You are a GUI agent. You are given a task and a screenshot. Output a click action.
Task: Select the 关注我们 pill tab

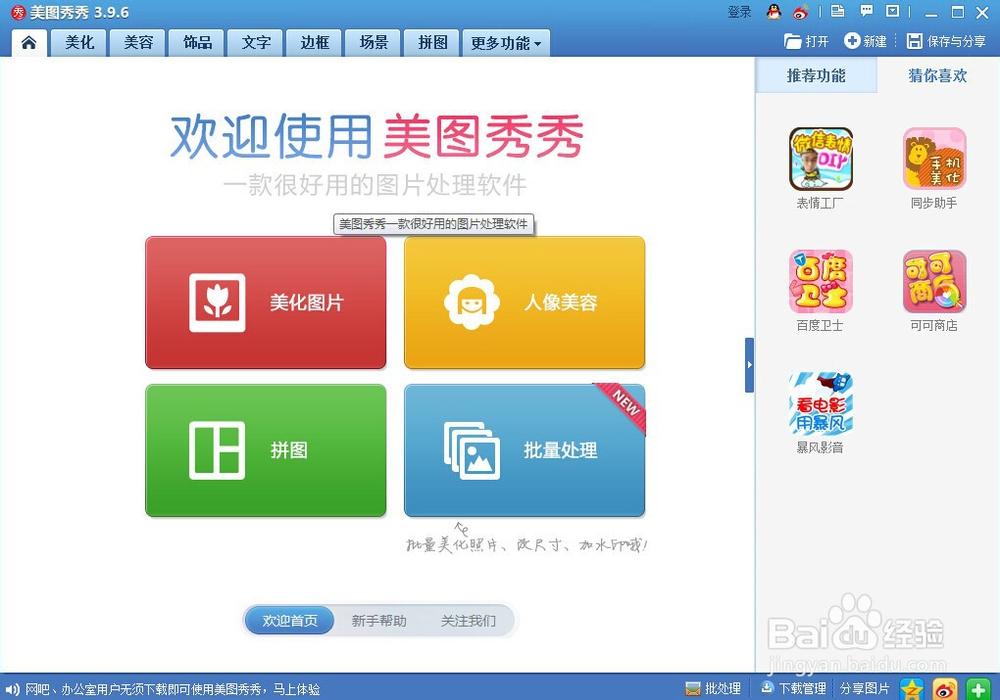click(468, 620)
